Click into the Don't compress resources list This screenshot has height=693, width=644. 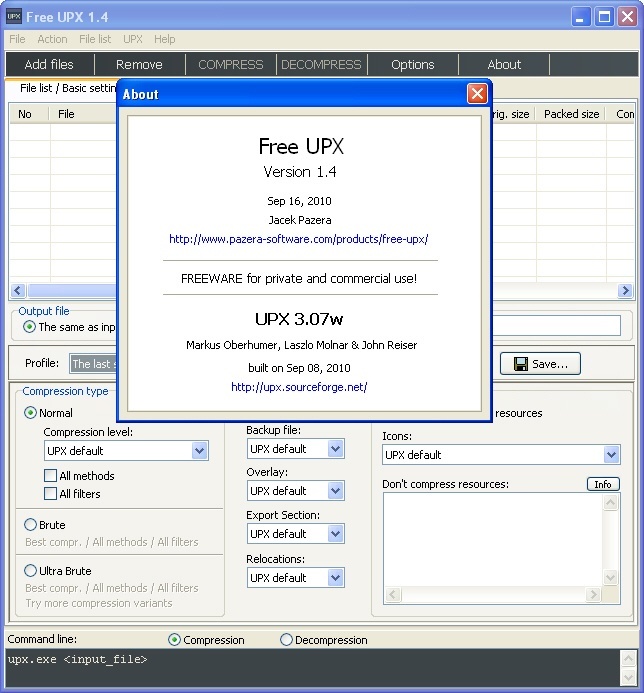tap(493, 540)
